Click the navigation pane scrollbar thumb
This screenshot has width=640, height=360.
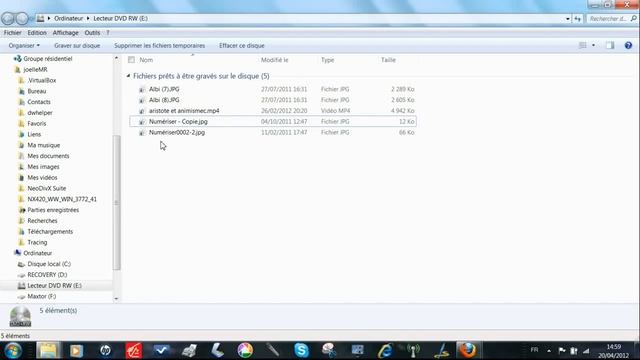117,202
